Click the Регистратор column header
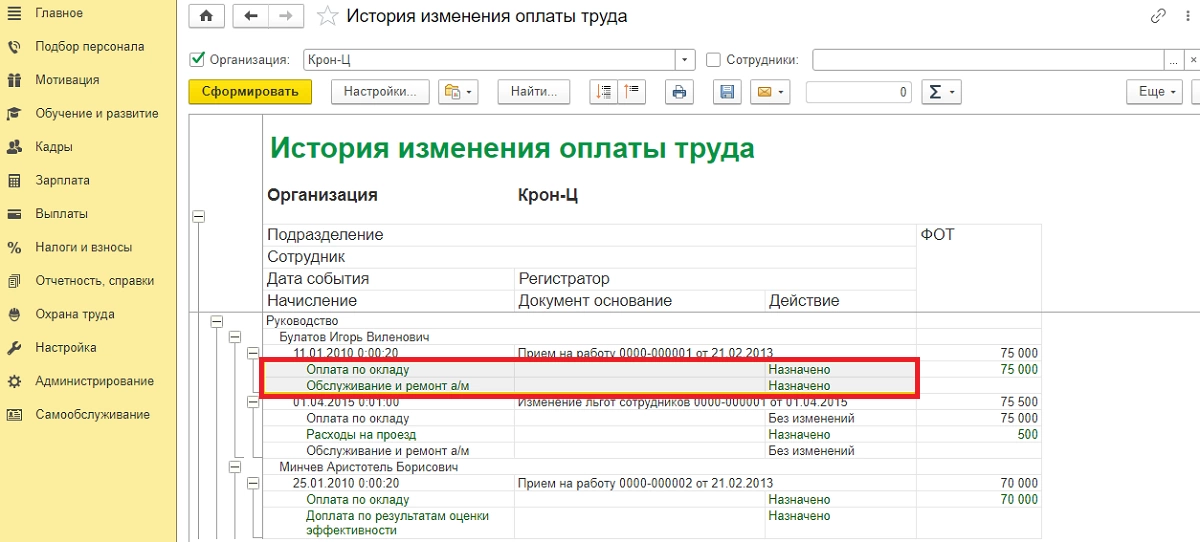Image resolution: width=1200 pixels, height=542 pixels. click(x=564, y=279)
